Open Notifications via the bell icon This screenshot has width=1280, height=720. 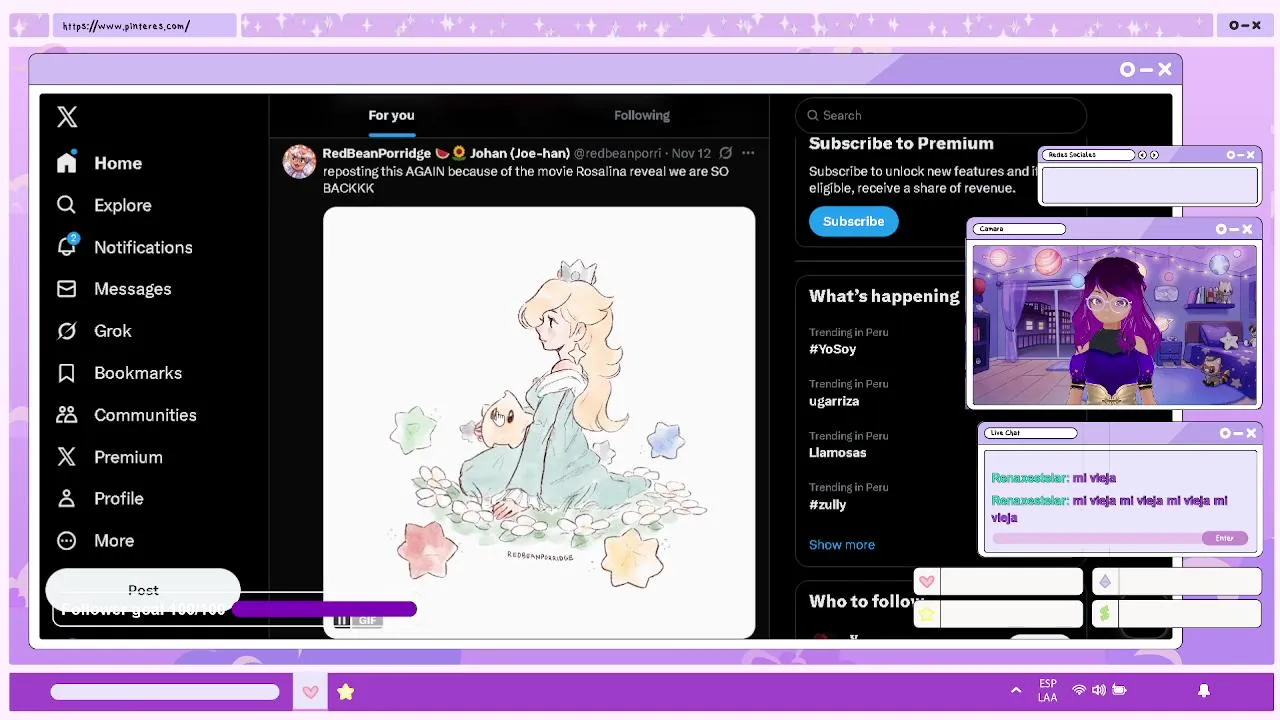[x=67, y=246]
